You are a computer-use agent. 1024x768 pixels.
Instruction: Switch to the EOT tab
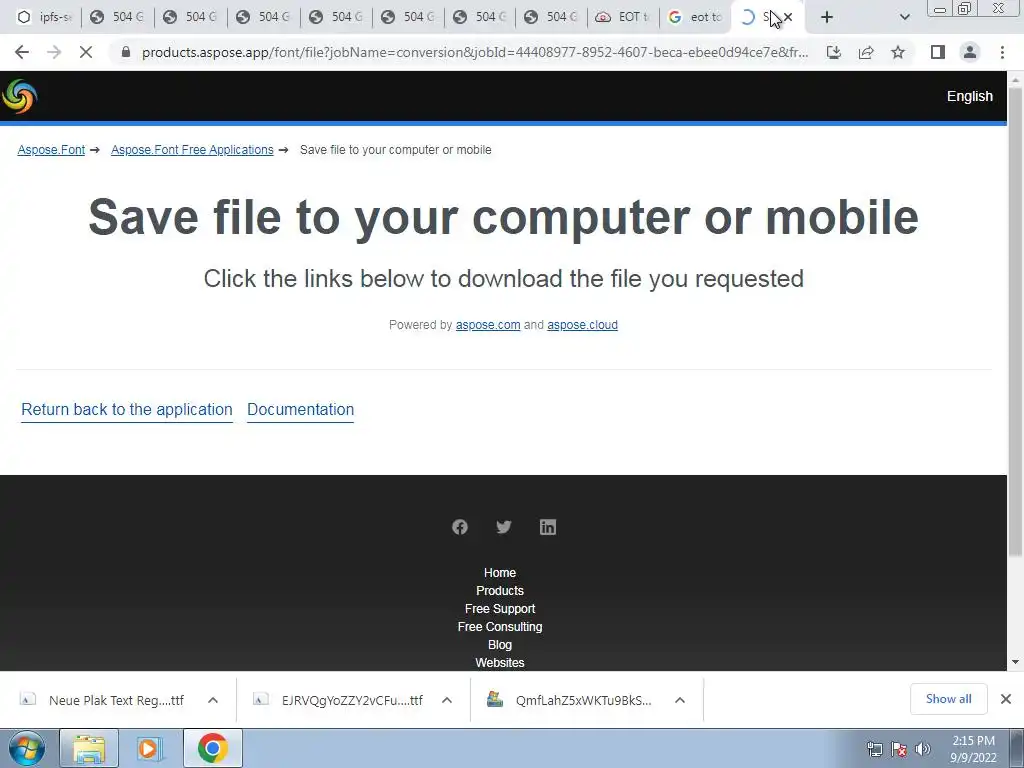point(622,17)
